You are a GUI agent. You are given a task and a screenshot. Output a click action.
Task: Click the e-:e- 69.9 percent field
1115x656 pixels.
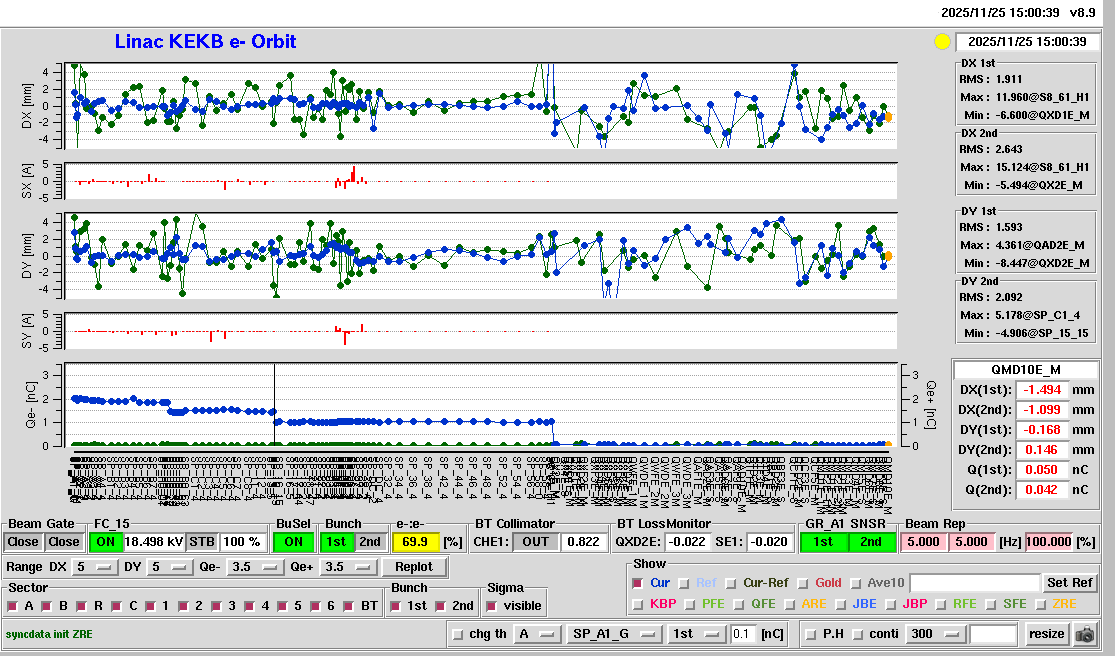tap(415, 542)
